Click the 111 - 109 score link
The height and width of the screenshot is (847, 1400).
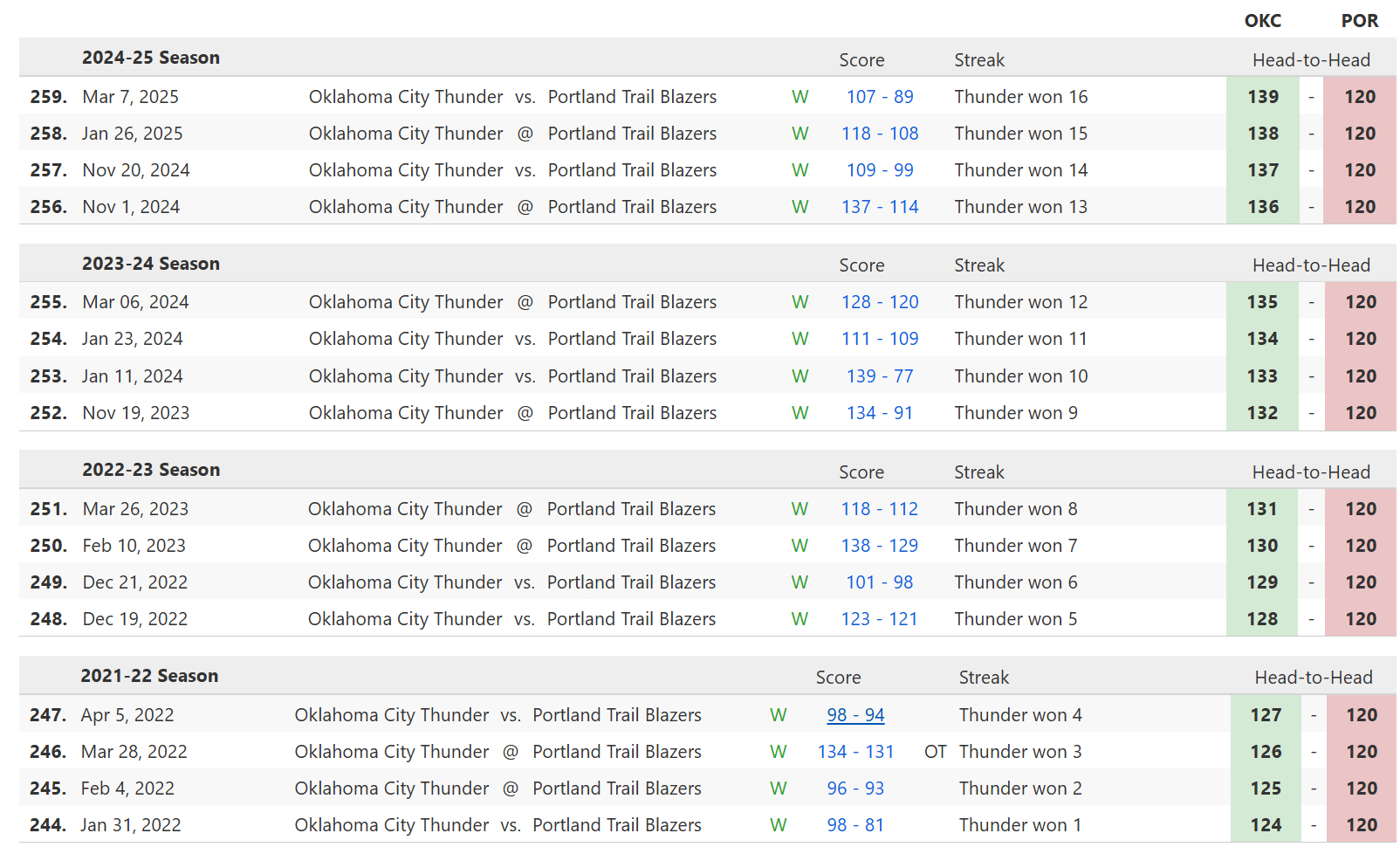coord(880,339)
